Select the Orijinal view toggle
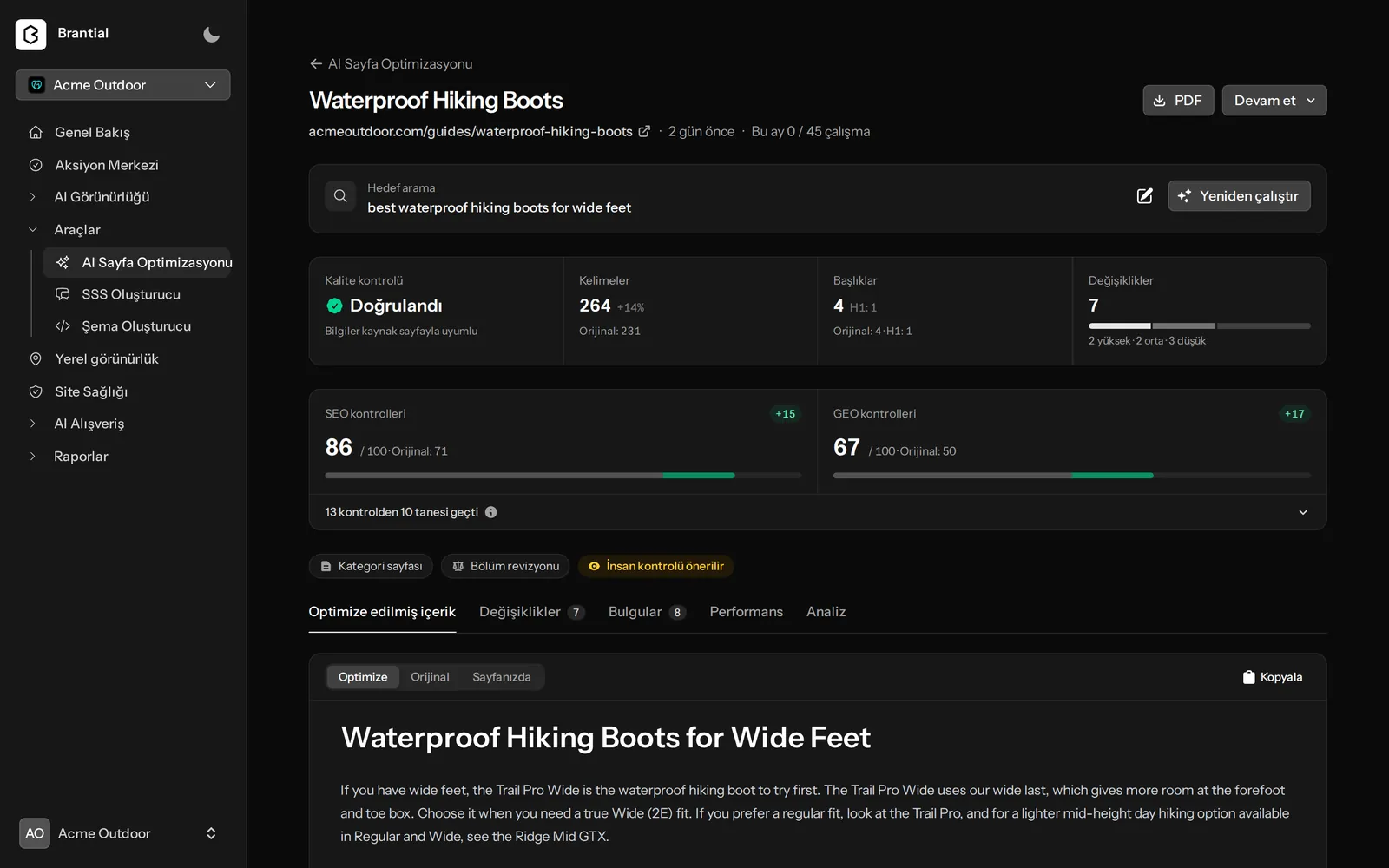 430,677
